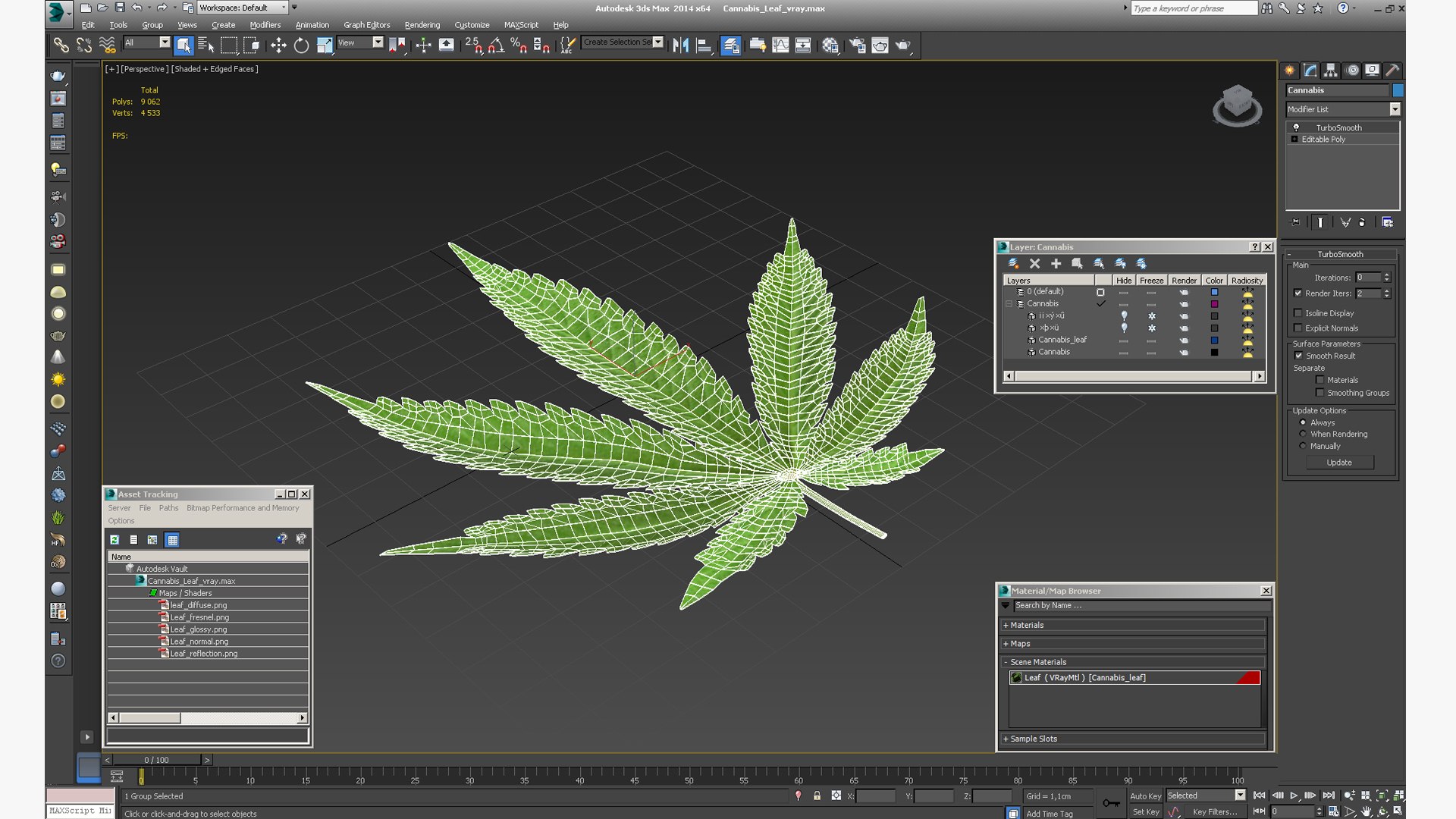Toggle Smooth Result checkbox
The height and width of the screenshot is (819, 1456).
pyautogui.click(x=1298, y=355)
